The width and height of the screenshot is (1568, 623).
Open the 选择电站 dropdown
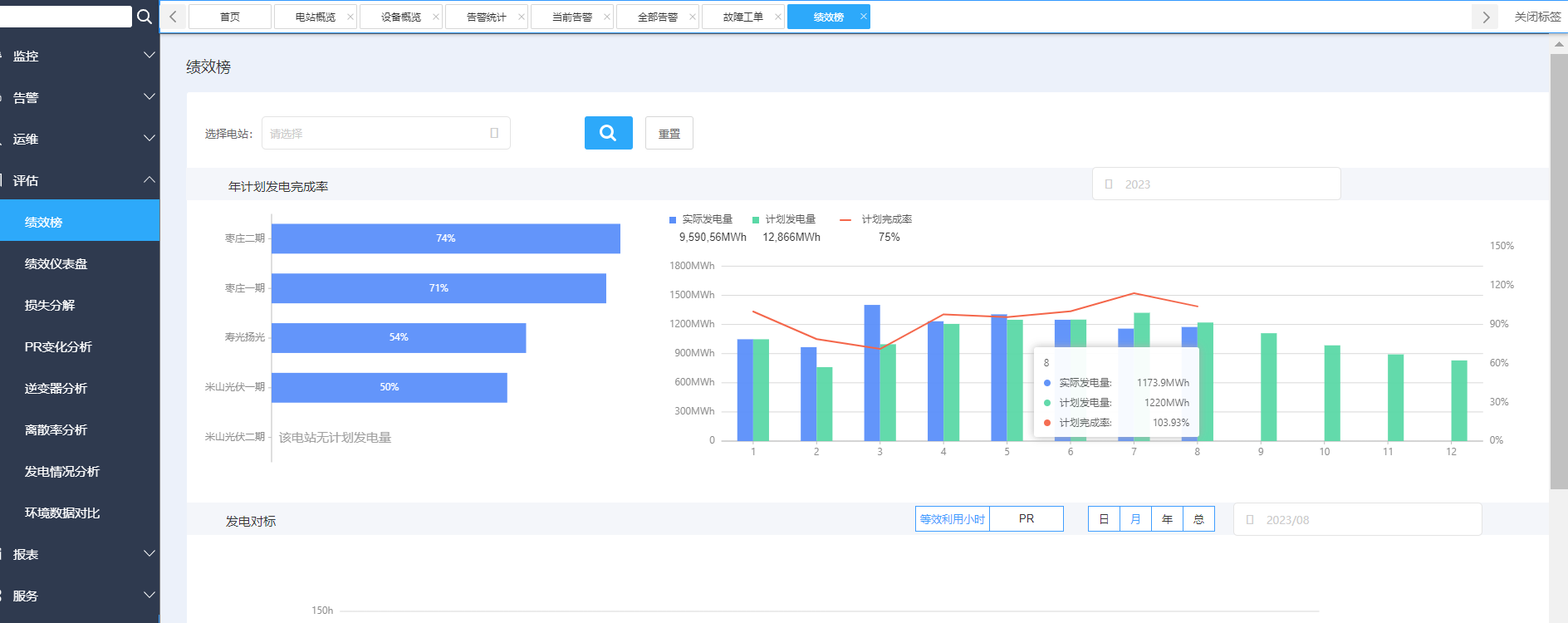click(x=386, y=133)
